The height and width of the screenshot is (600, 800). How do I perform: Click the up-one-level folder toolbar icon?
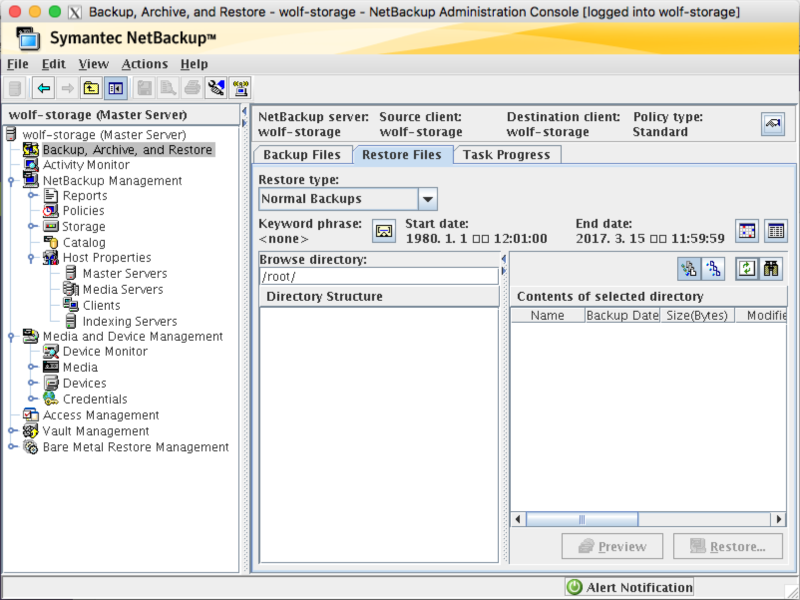point(91,88)
